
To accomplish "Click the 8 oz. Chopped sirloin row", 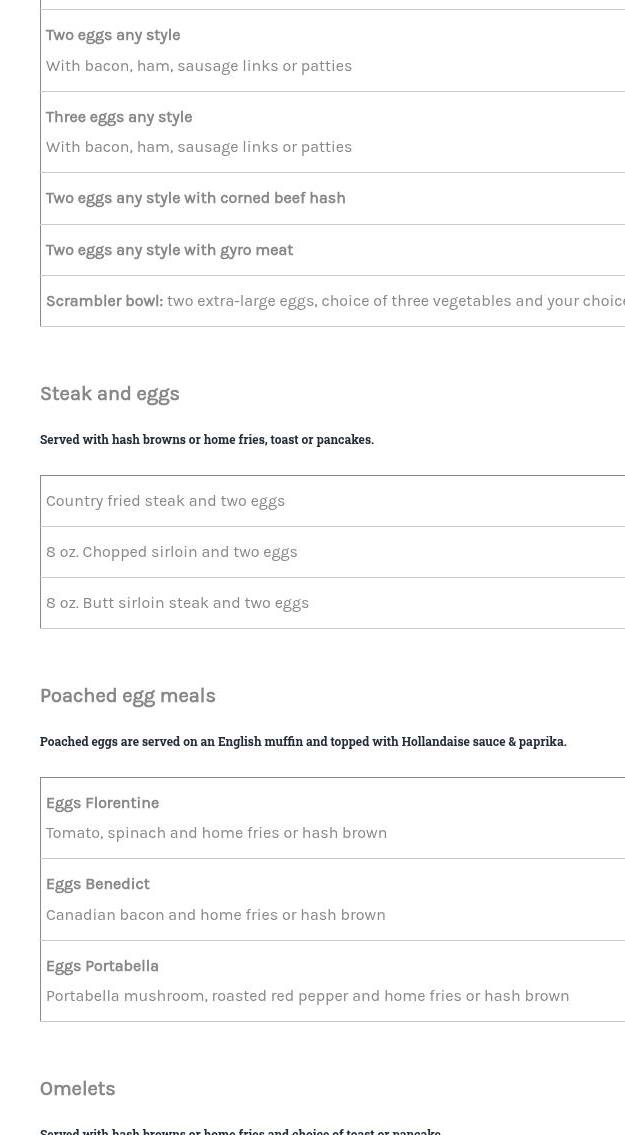I will 171,552.
